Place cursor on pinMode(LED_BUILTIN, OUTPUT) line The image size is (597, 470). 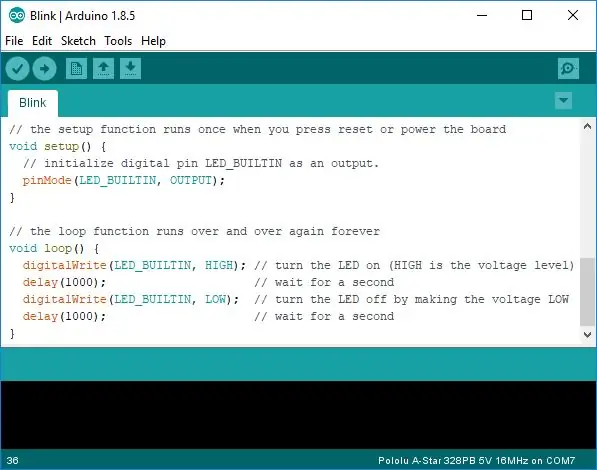coord(124,181)
